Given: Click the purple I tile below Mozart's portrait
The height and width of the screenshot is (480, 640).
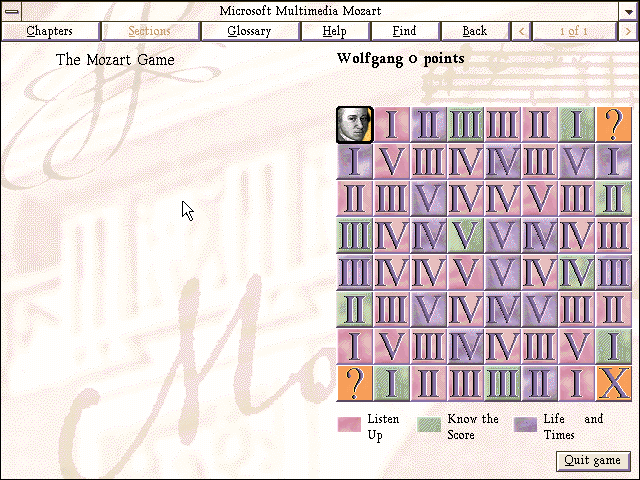Looking at the screenshot, I should pos(355,162).
